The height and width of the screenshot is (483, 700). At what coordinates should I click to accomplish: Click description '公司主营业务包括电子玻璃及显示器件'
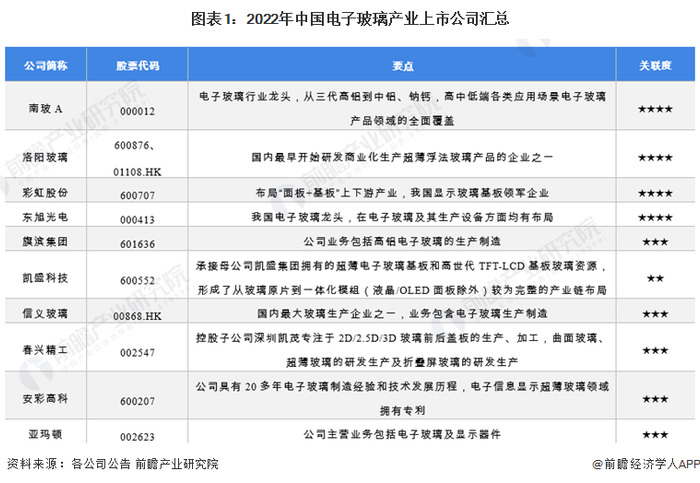(402, 434)
